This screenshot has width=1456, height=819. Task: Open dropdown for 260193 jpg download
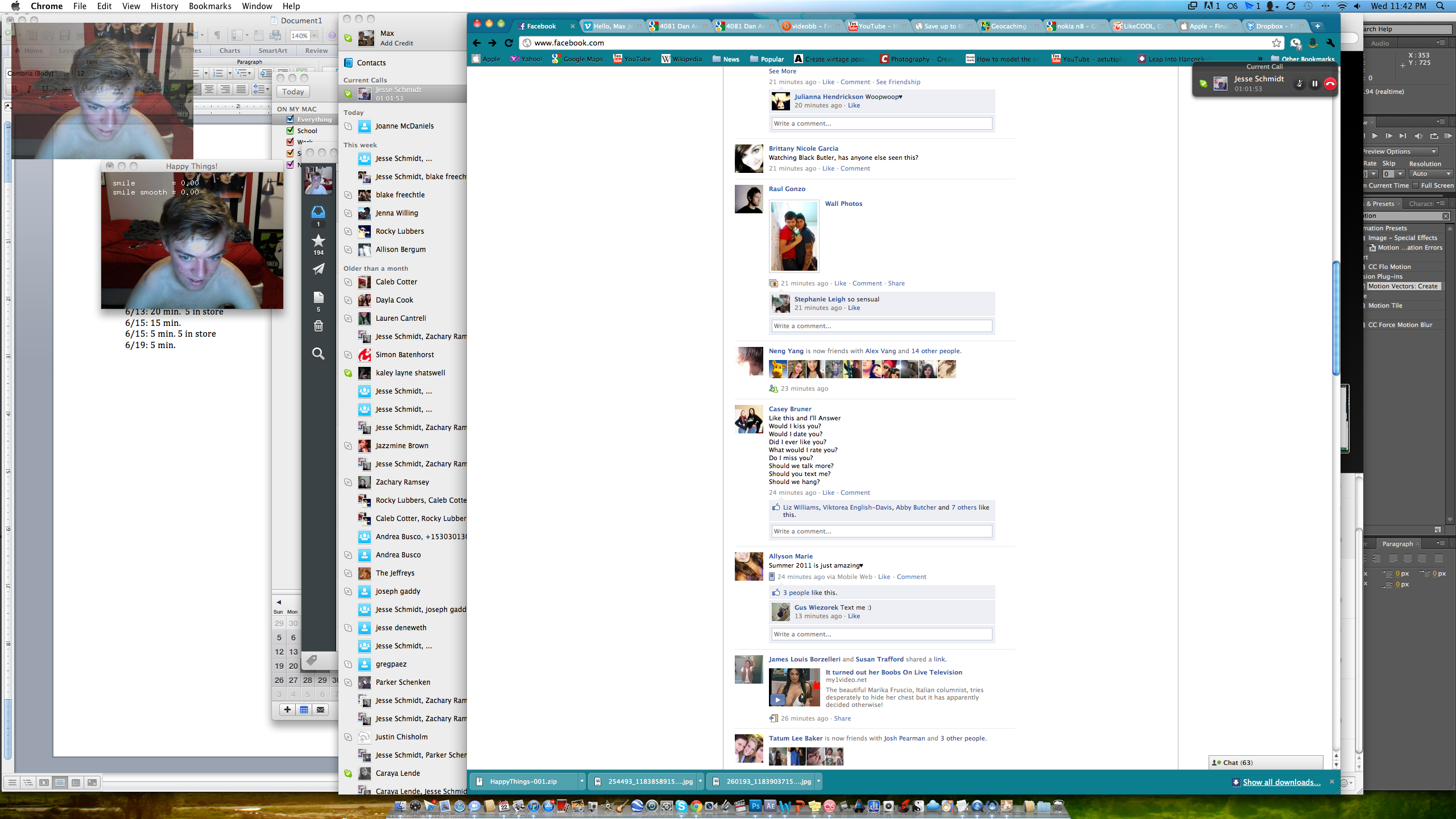[x=818, y=781]
